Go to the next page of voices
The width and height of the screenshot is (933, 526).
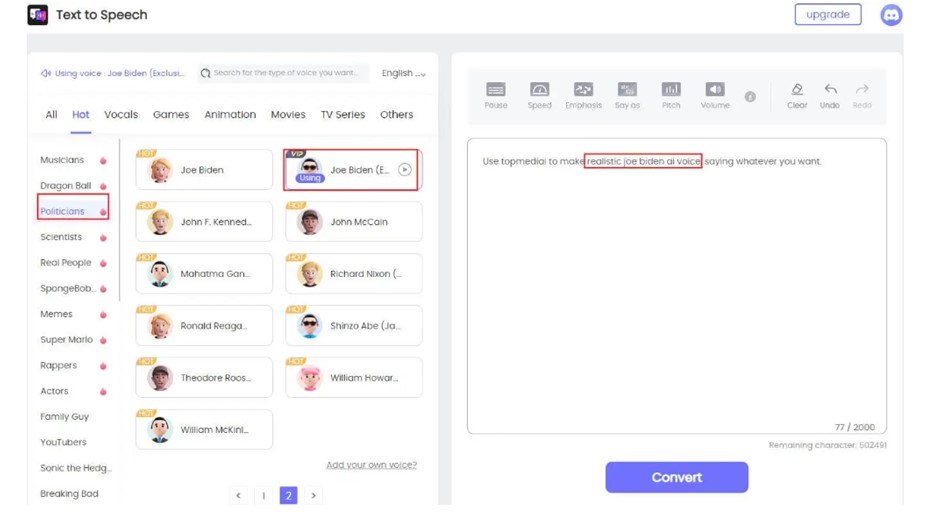pos(313,495)
